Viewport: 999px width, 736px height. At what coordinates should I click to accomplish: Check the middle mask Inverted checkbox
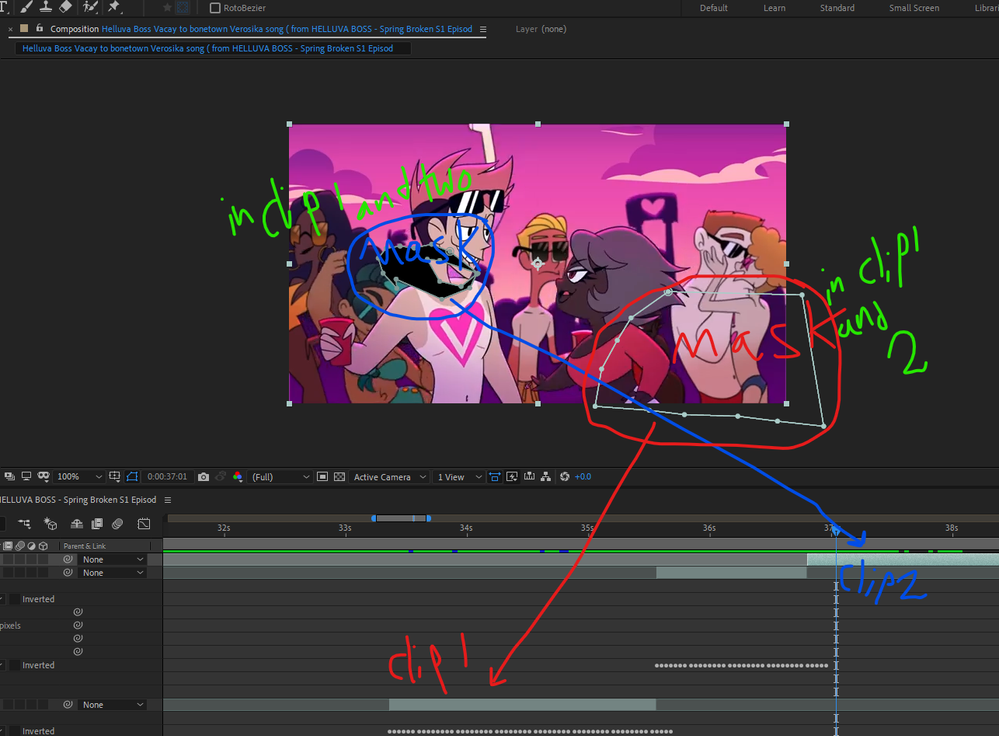[x=15, y=665]
